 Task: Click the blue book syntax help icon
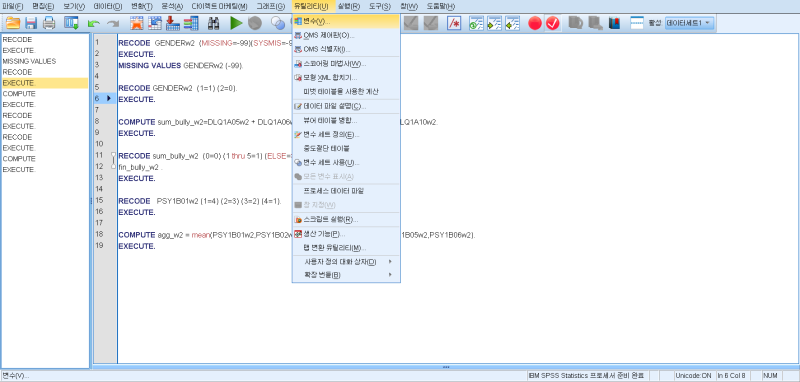point(614,23)
